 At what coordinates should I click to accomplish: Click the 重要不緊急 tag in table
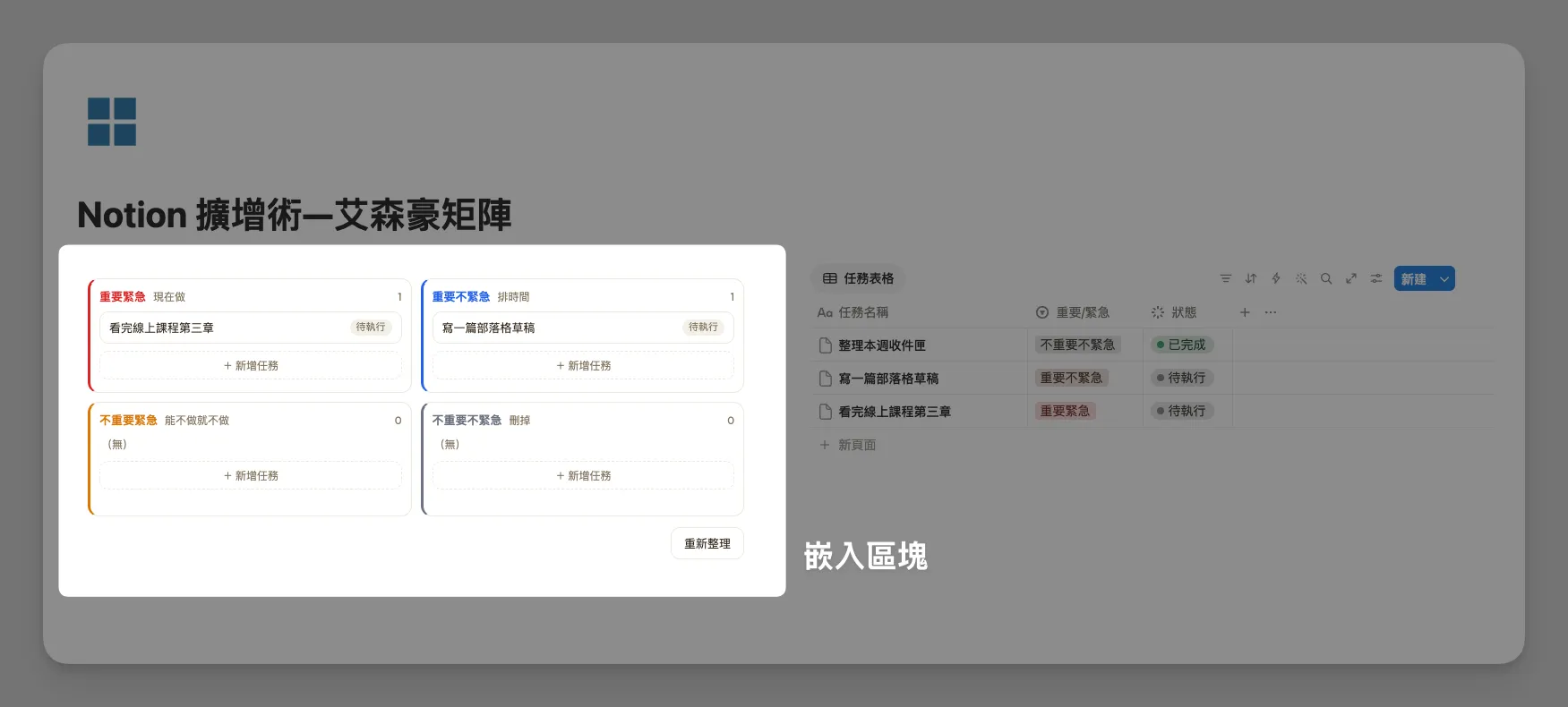[1071, 378]
